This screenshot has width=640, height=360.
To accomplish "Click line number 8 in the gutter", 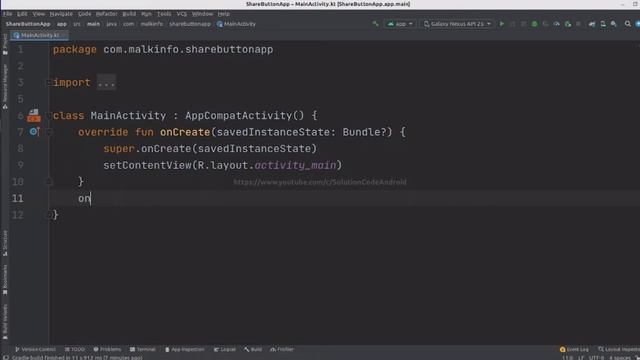I will (x=20, y=149).
